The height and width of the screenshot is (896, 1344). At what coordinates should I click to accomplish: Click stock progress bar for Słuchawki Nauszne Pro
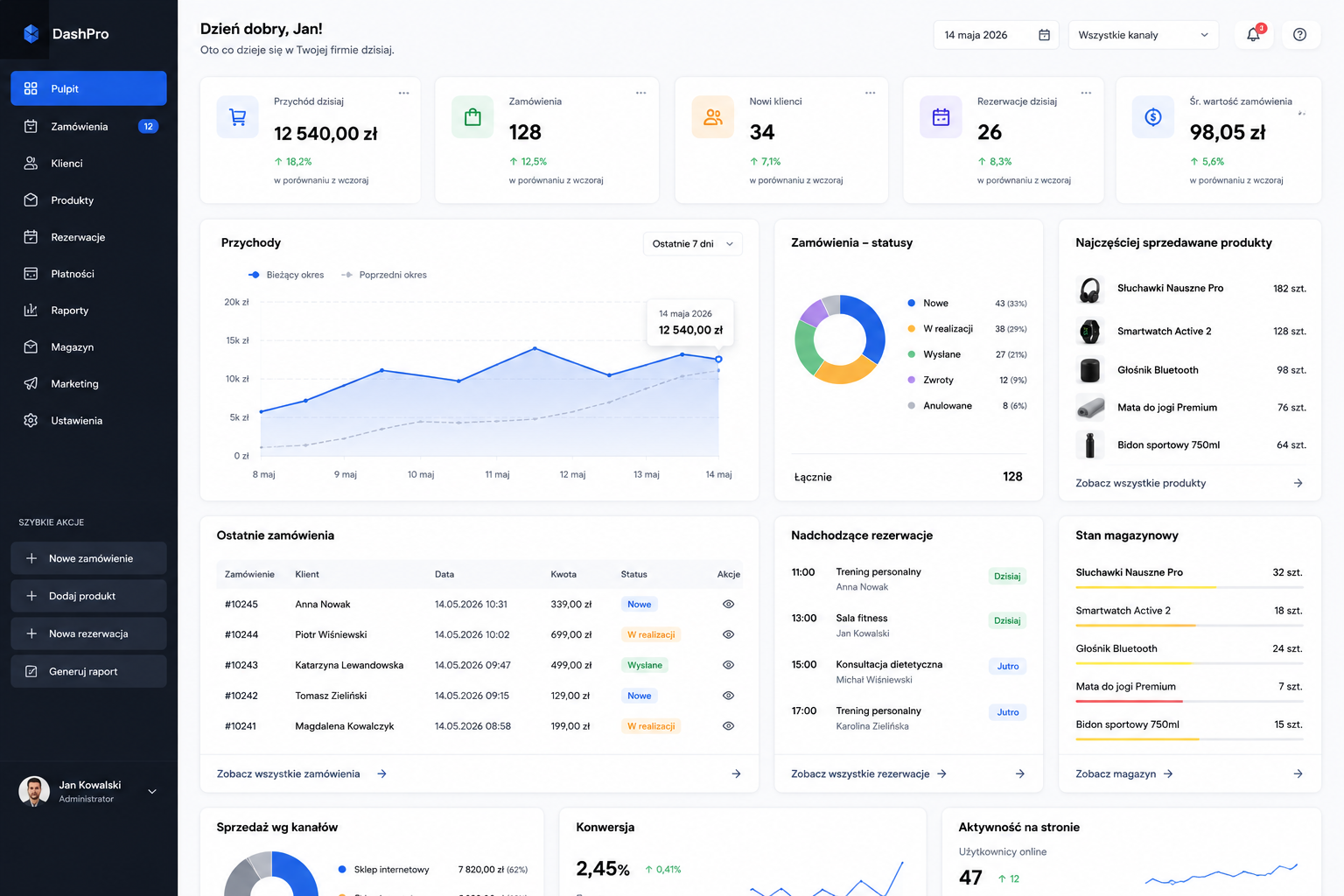point(1189,587)
